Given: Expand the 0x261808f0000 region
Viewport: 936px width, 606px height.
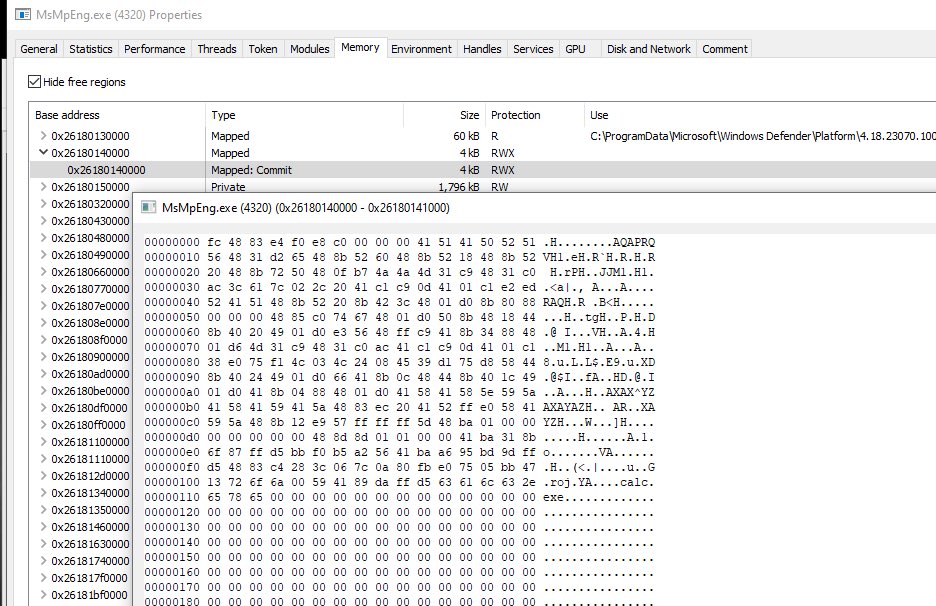Looking at the screenshot, I should tap(43, 340).
